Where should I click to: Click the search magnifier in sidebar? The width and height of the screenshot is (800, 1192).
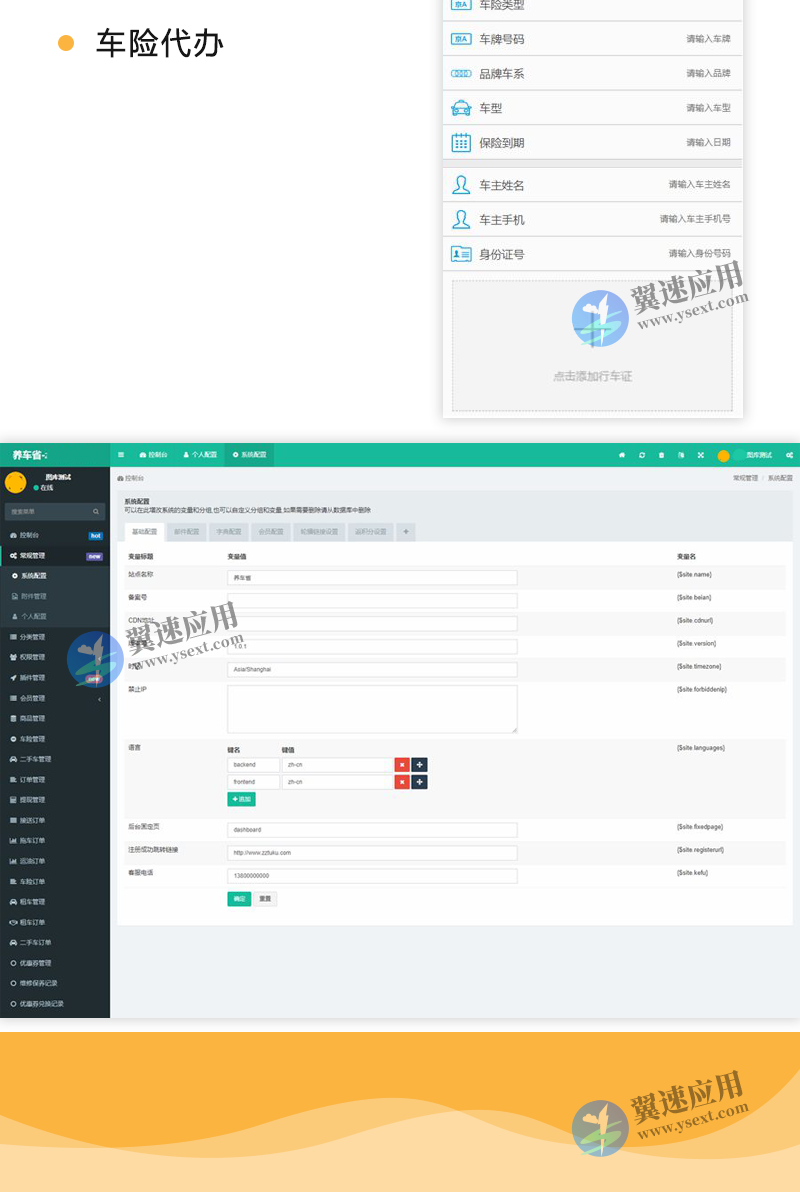96,511
